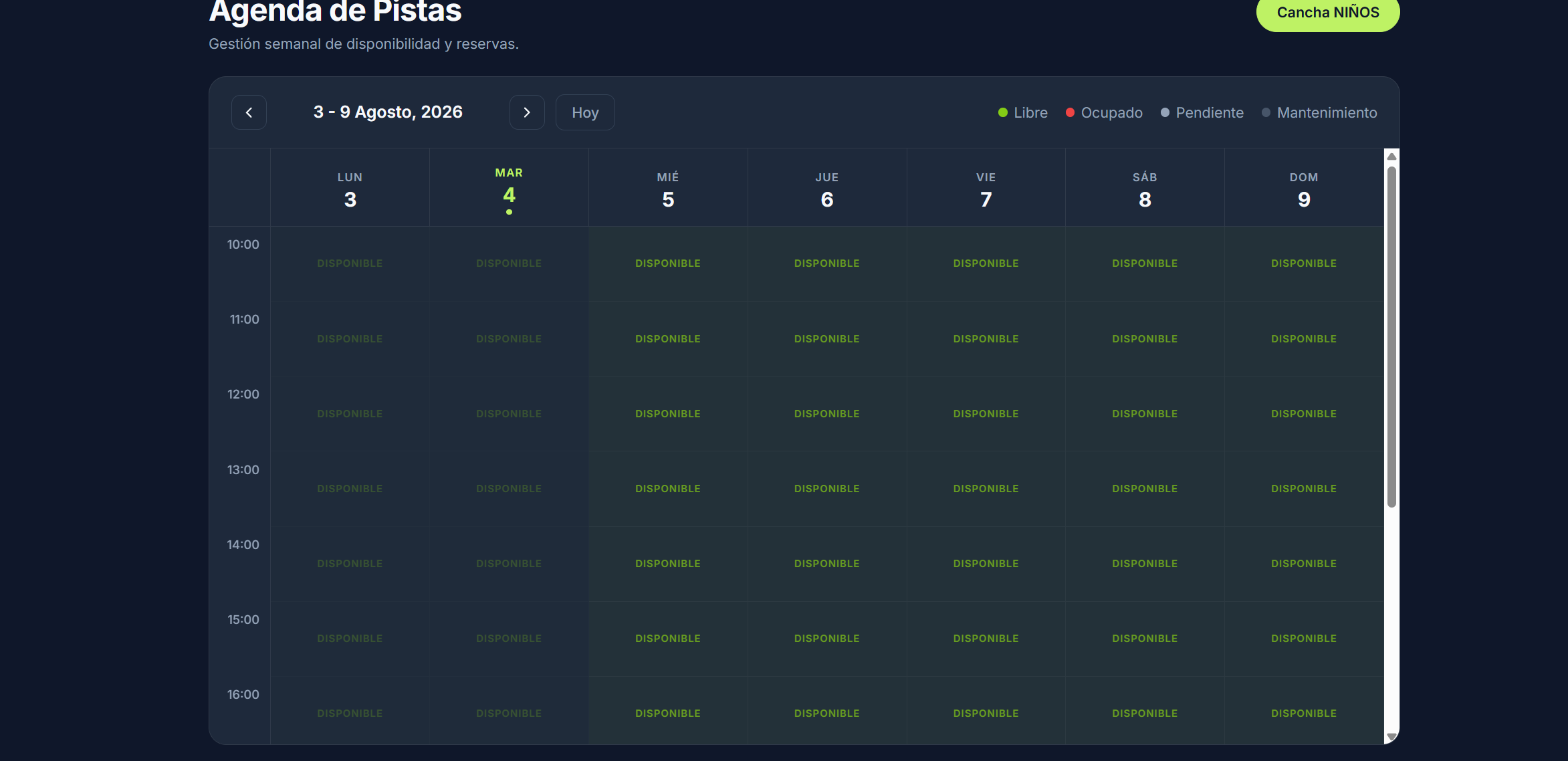Book the Thursday 14:00 Disponible slot
The height and width of the screenshot is (761, 1568).
tap(827, 564)
